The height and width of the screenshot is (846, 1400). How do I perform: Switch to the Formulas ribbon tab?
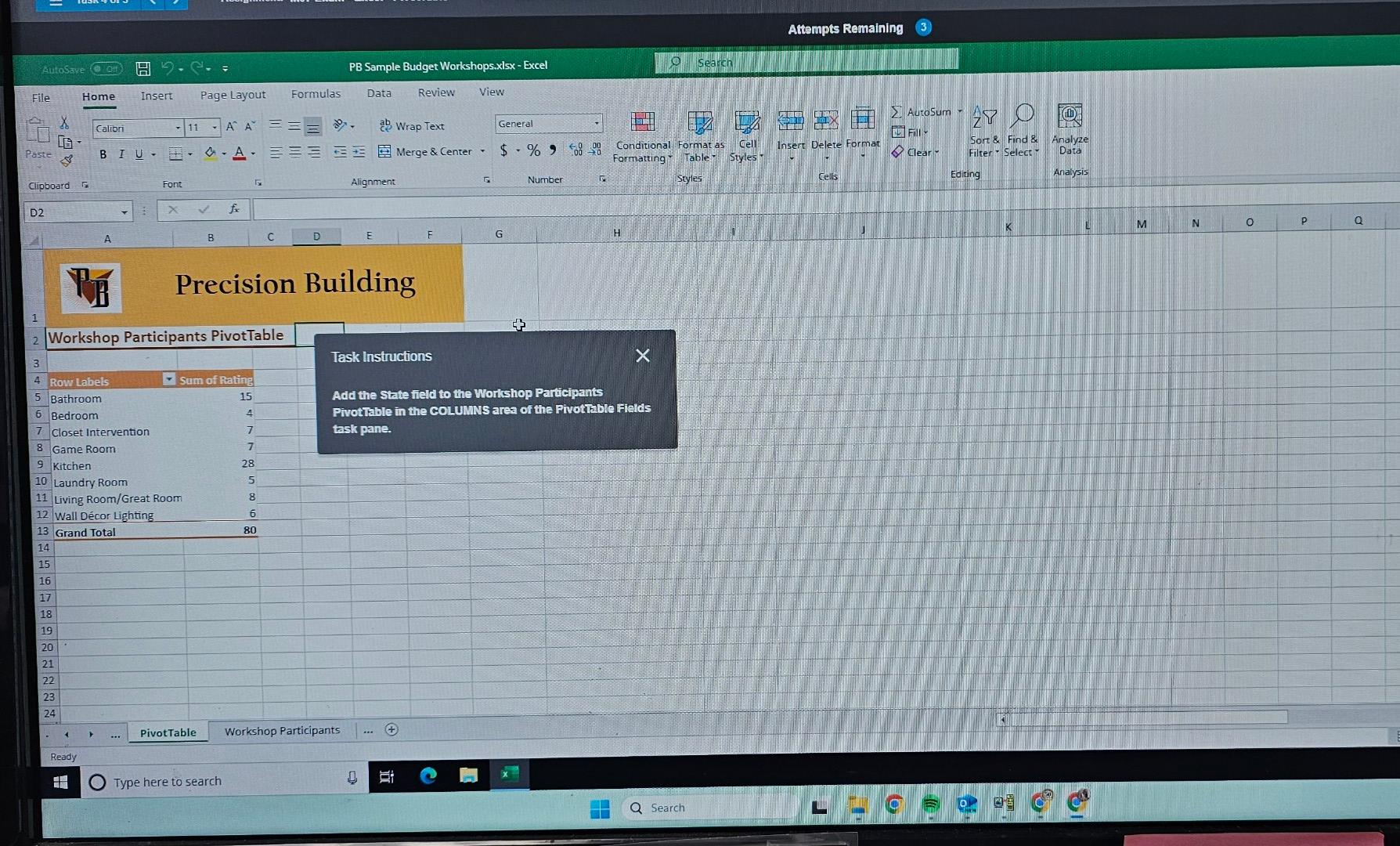tap(316, 92)
